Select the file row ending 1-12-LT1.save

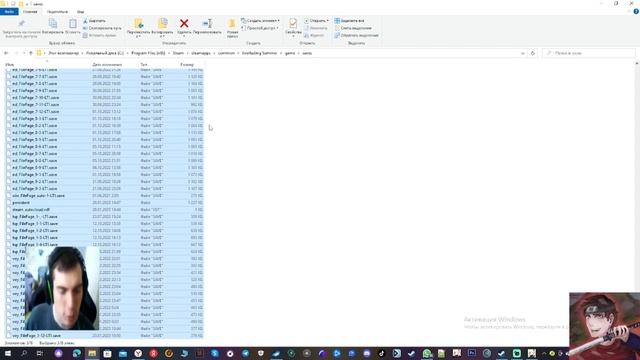pyautogui.click(x=104, y=336)
